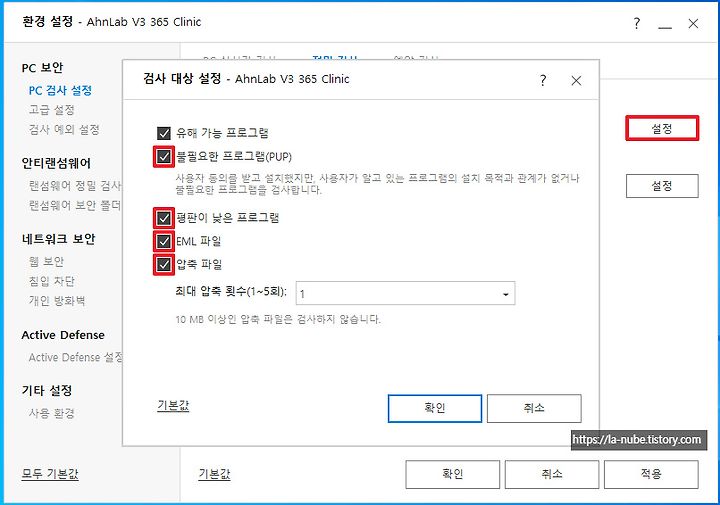
Task: Toggle 평판이 낮은 프로그램 checkbox
Action: pyautogui.click(x=164, y=218)
